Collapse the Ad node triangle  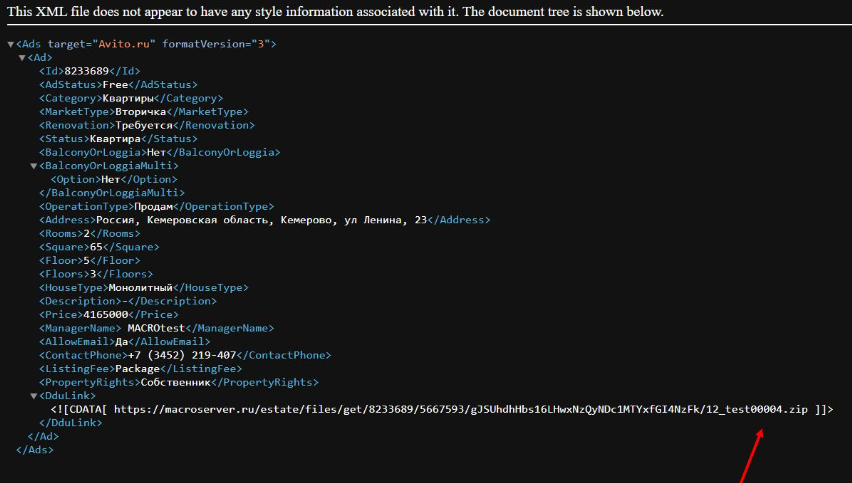pyautogui.click(x=22, y=58)
